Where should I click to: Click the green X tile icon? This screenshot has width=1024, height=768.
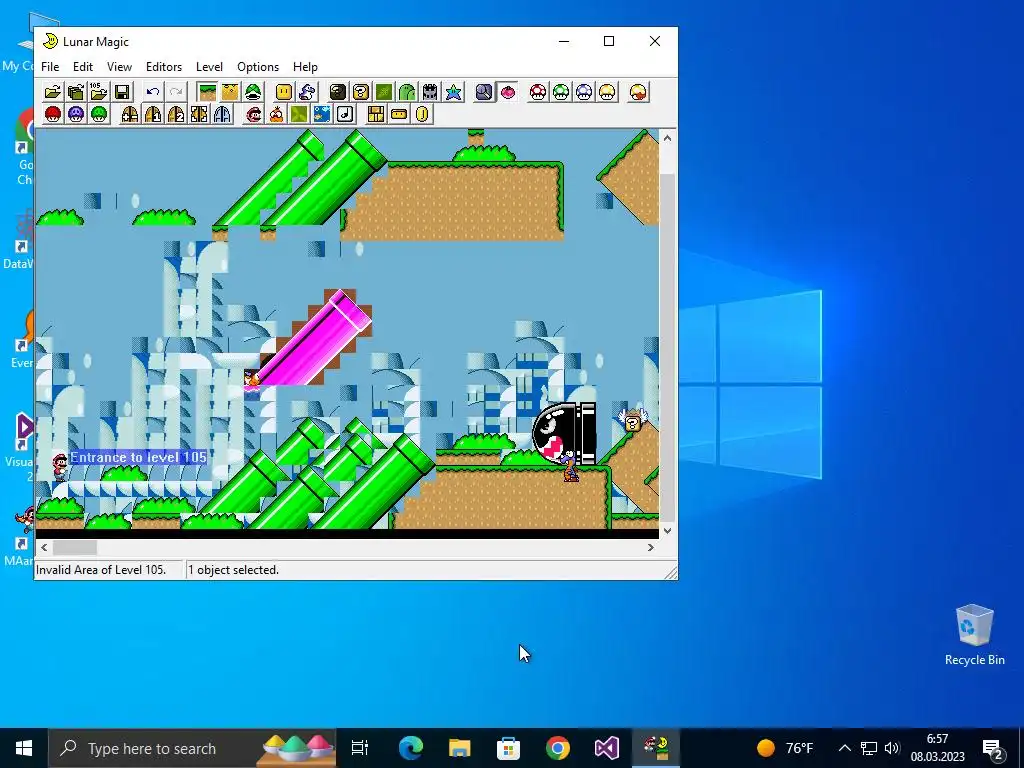(x=299, y=115)
